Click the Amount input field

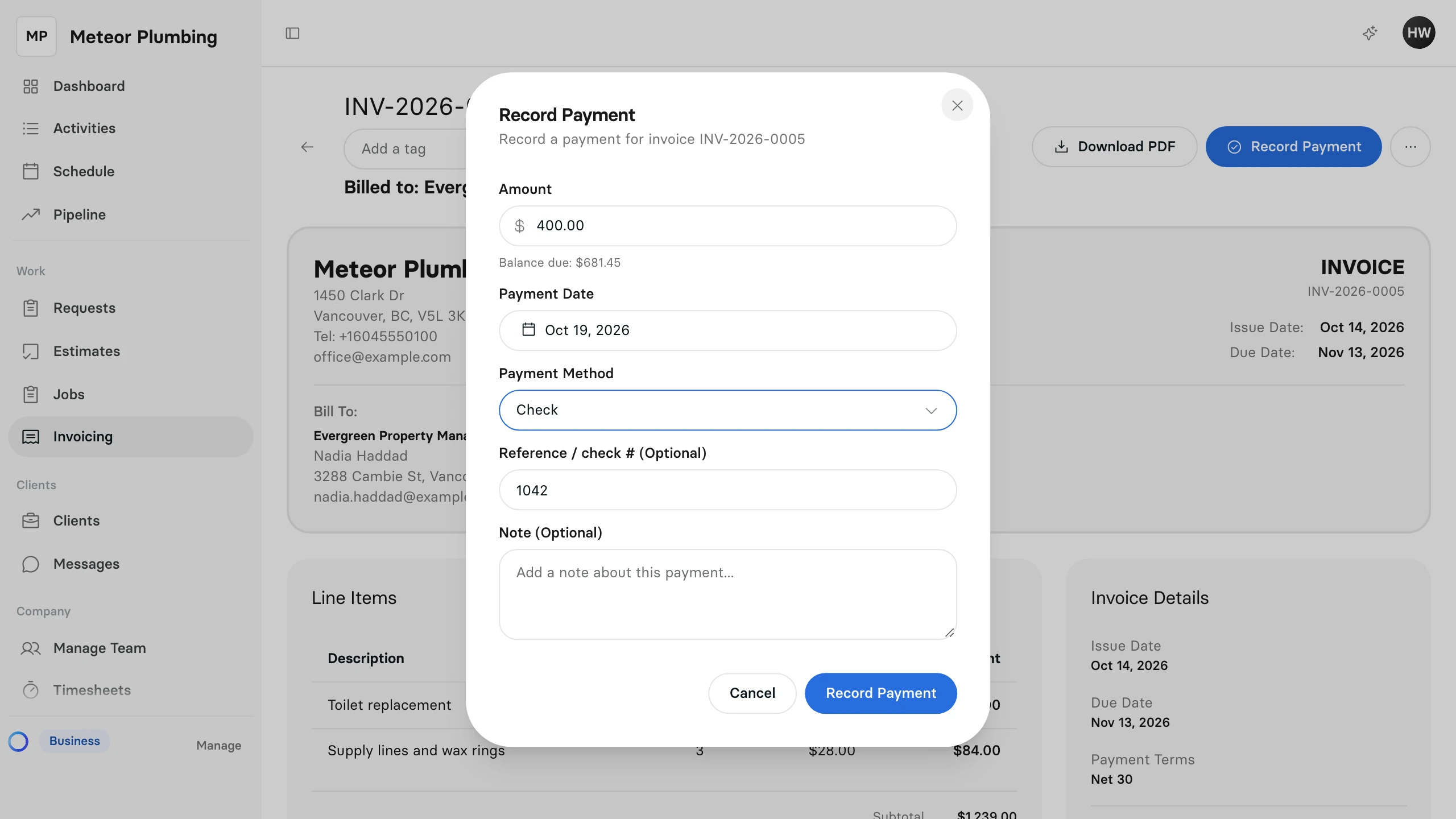[x=727, y=226]
